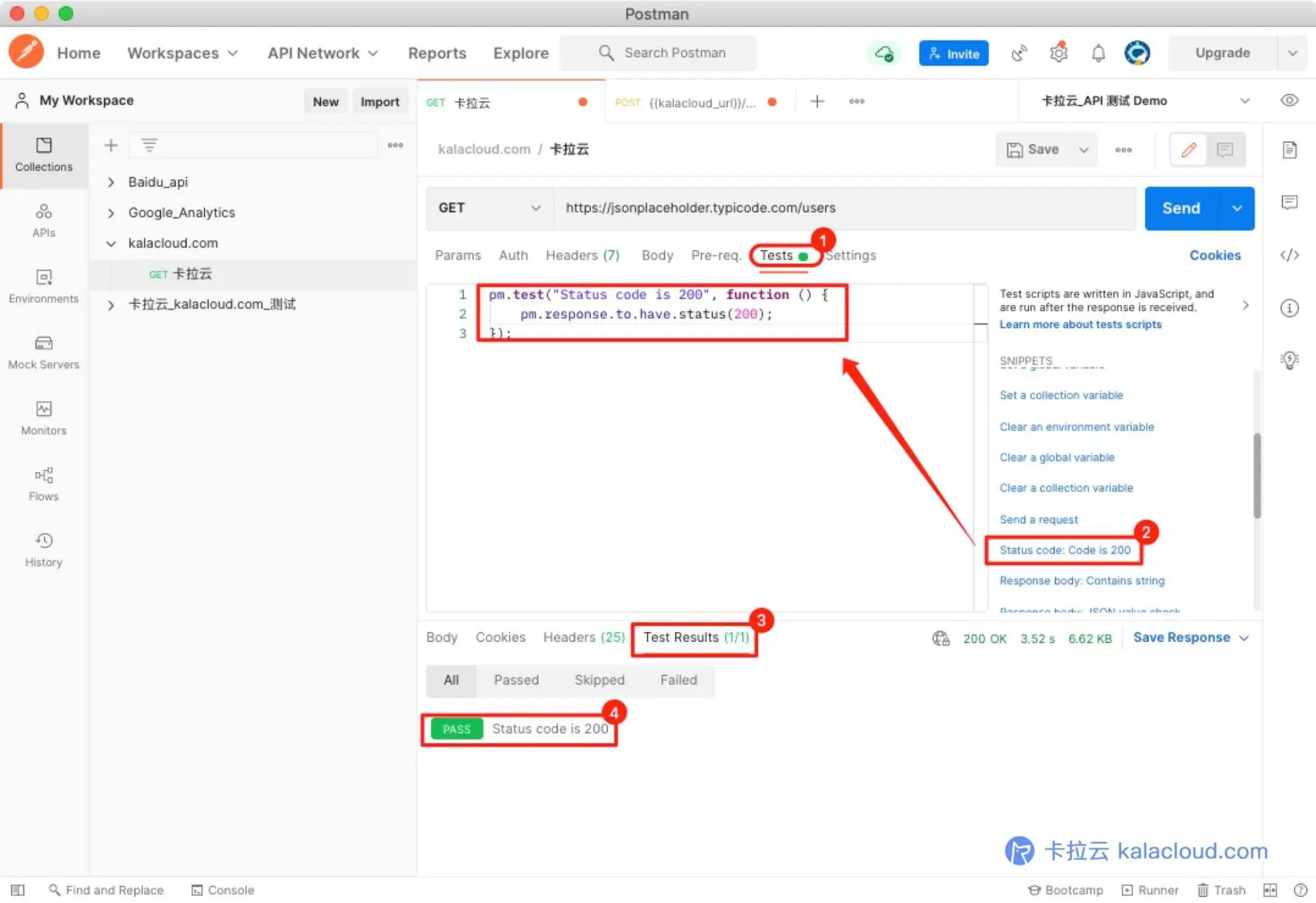Open the 卡拉云_API 测试 Demo environment selector
The width and height of the screenshot is (1316, 903).
click(x=1145, y=101)
